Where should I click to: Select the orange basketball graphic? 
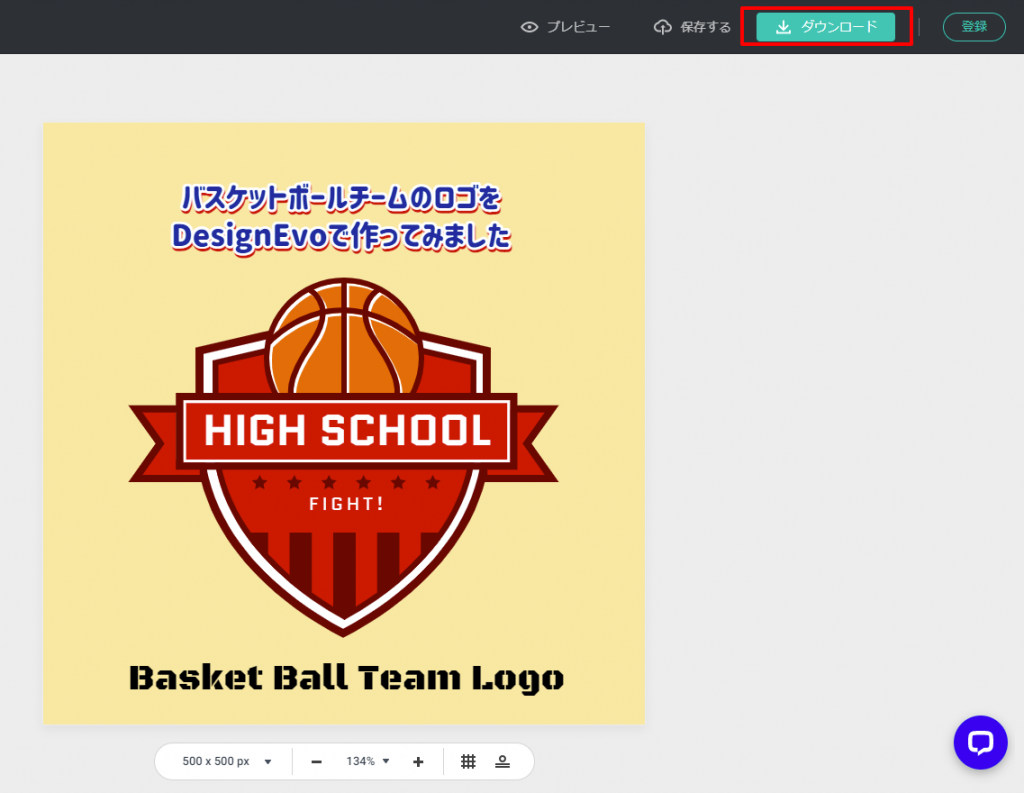[344, 335]
